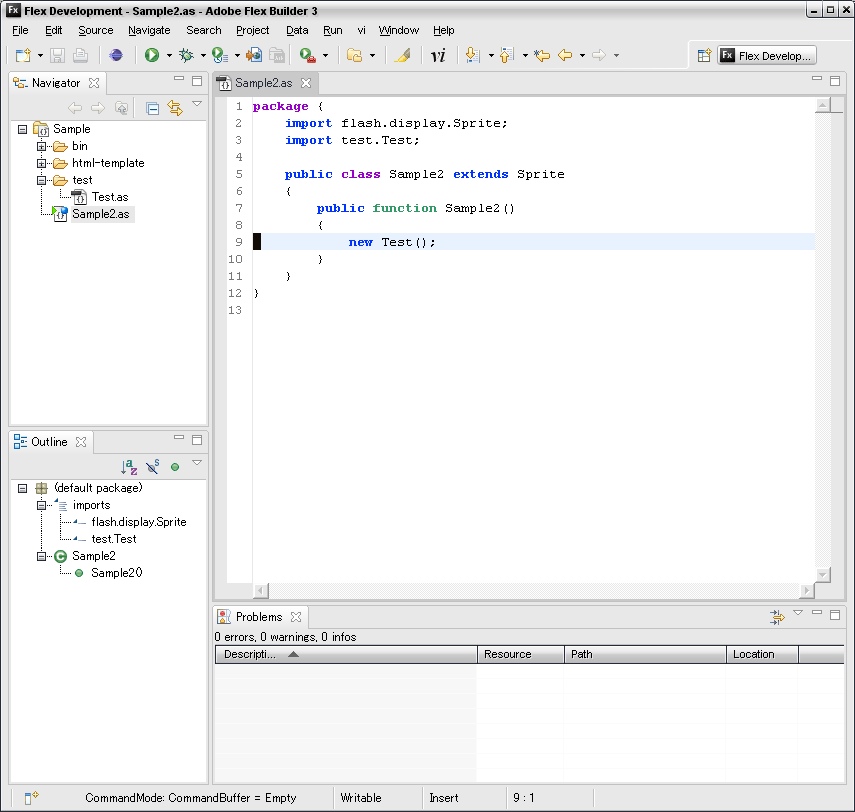
Task: Click the vi mode toolbar icon
Action: pos(438,56)
